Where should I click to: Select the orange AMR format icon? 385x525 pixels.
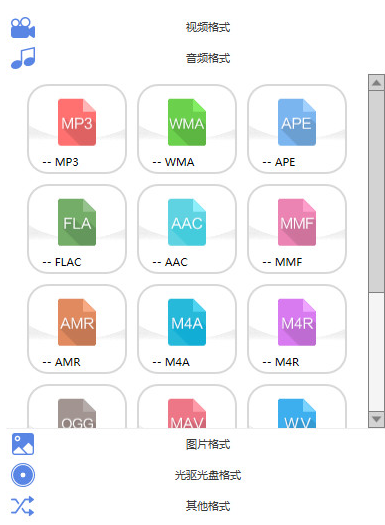pos(77,322)
